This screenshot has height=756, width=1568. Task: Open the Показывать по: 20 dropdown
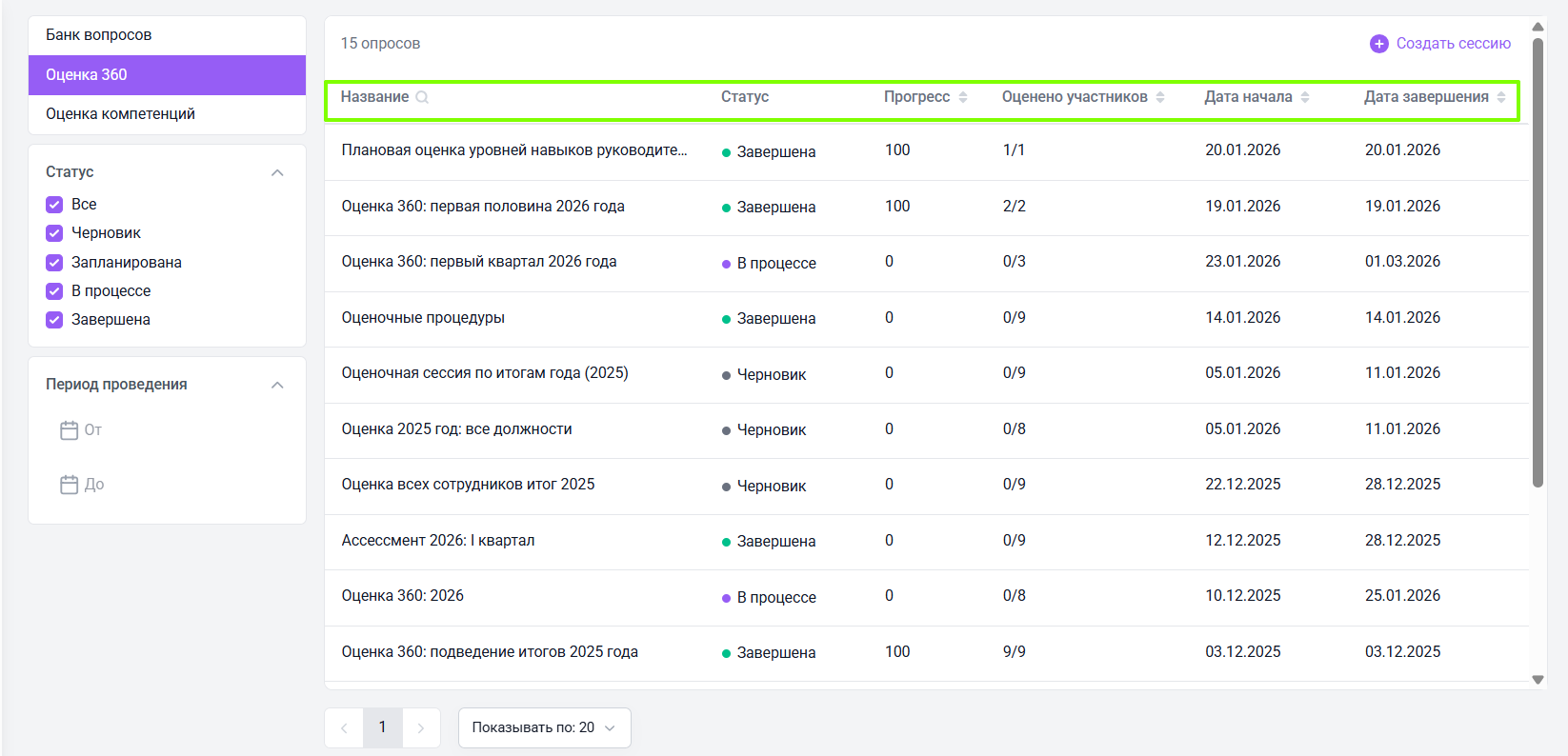coord(544,727)
